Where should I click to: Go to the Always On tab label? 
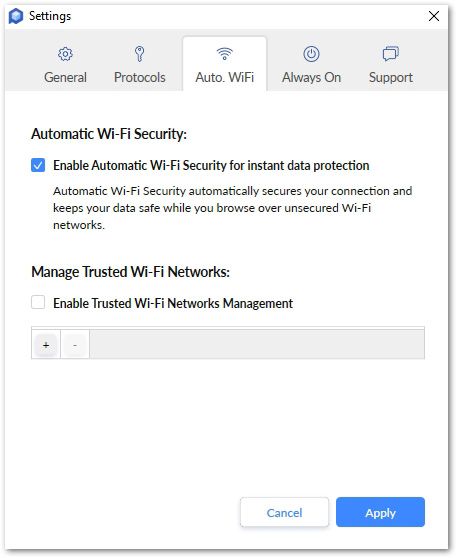click(311, 77)
